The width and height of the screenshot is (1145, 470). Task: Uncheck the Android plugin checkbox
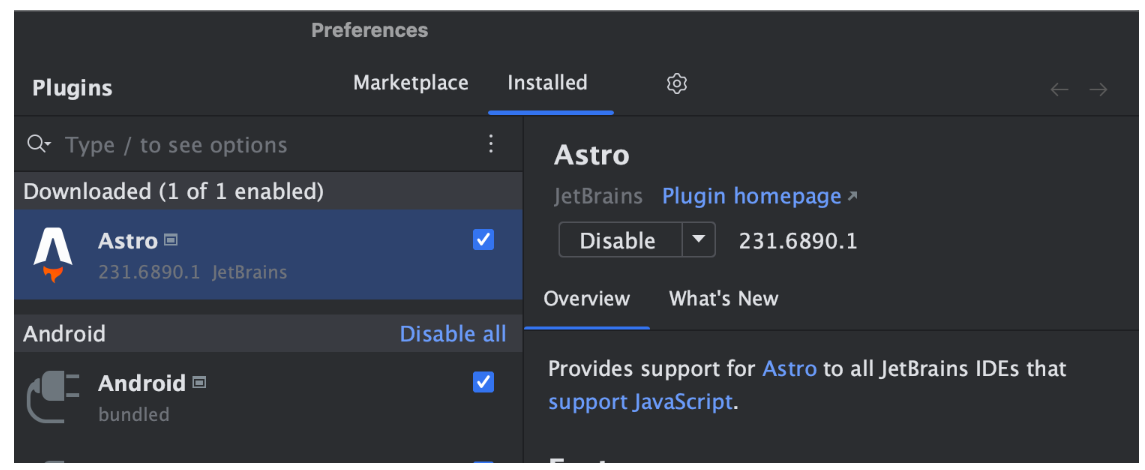(483, 382)
